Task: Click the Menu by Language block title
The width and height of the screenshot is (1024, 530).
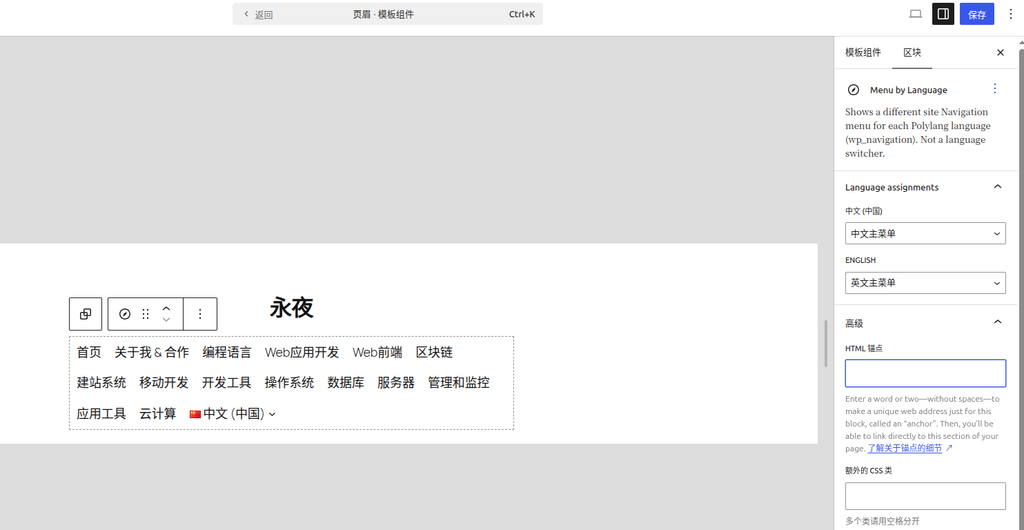Action: 908,90
